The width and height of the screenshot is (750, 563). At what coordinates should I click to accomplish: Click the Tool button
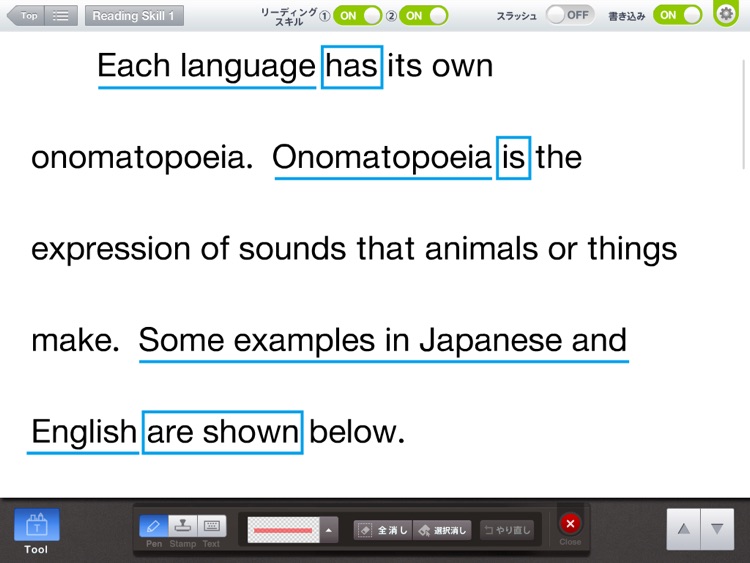(x=36, y=531)
